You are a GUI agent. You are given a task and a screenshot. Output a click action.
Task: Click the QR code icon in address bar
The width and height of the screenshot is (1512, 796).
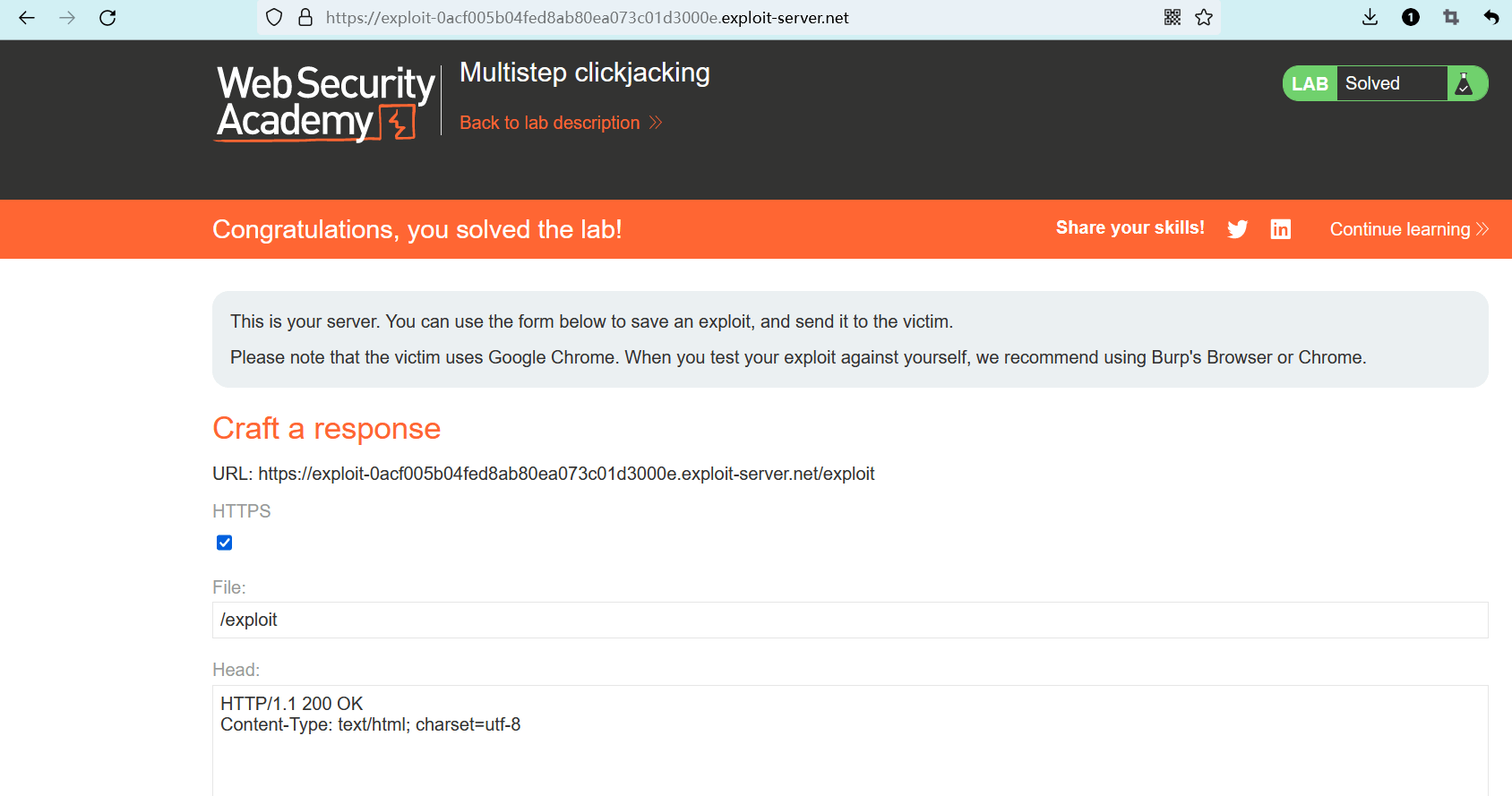(x=1173, y=18)
